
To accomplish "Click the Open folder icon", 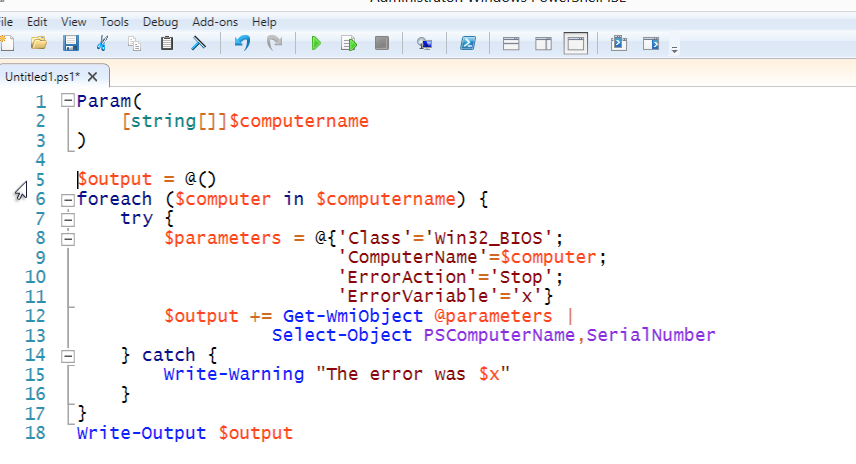I will coord(39,43).
